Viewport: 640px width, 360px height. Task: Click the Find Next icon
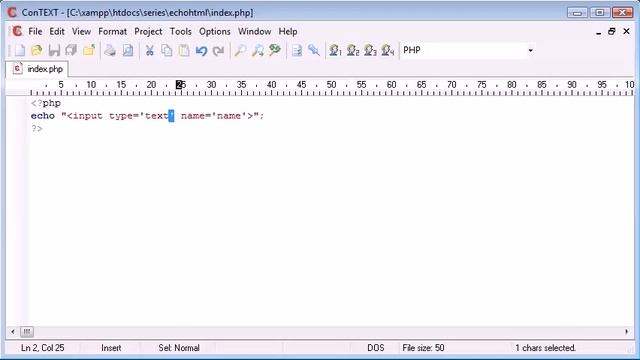[x=258, y=51]
